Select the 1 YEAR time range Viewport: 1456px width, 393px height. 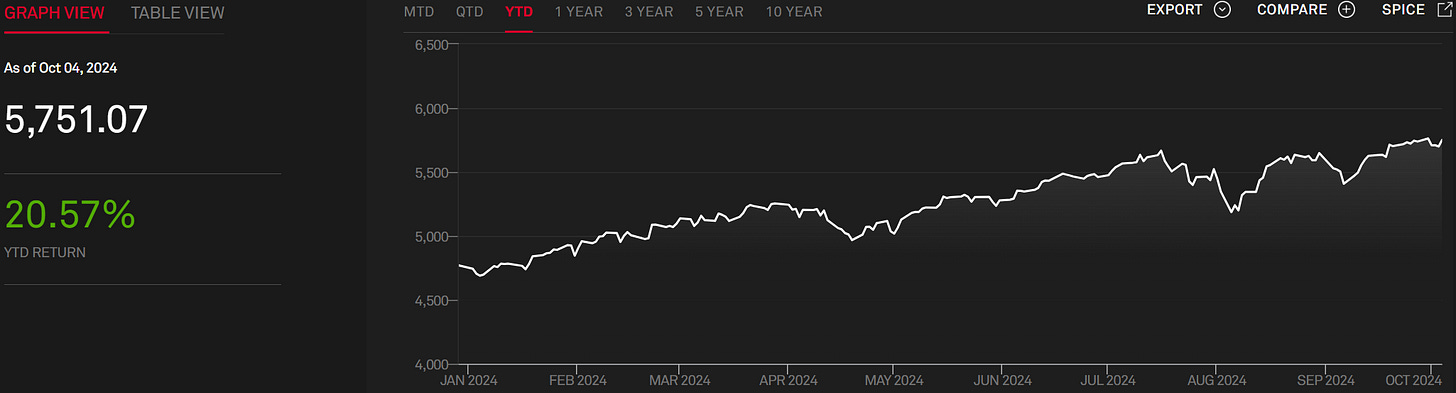tap(579, 11)
